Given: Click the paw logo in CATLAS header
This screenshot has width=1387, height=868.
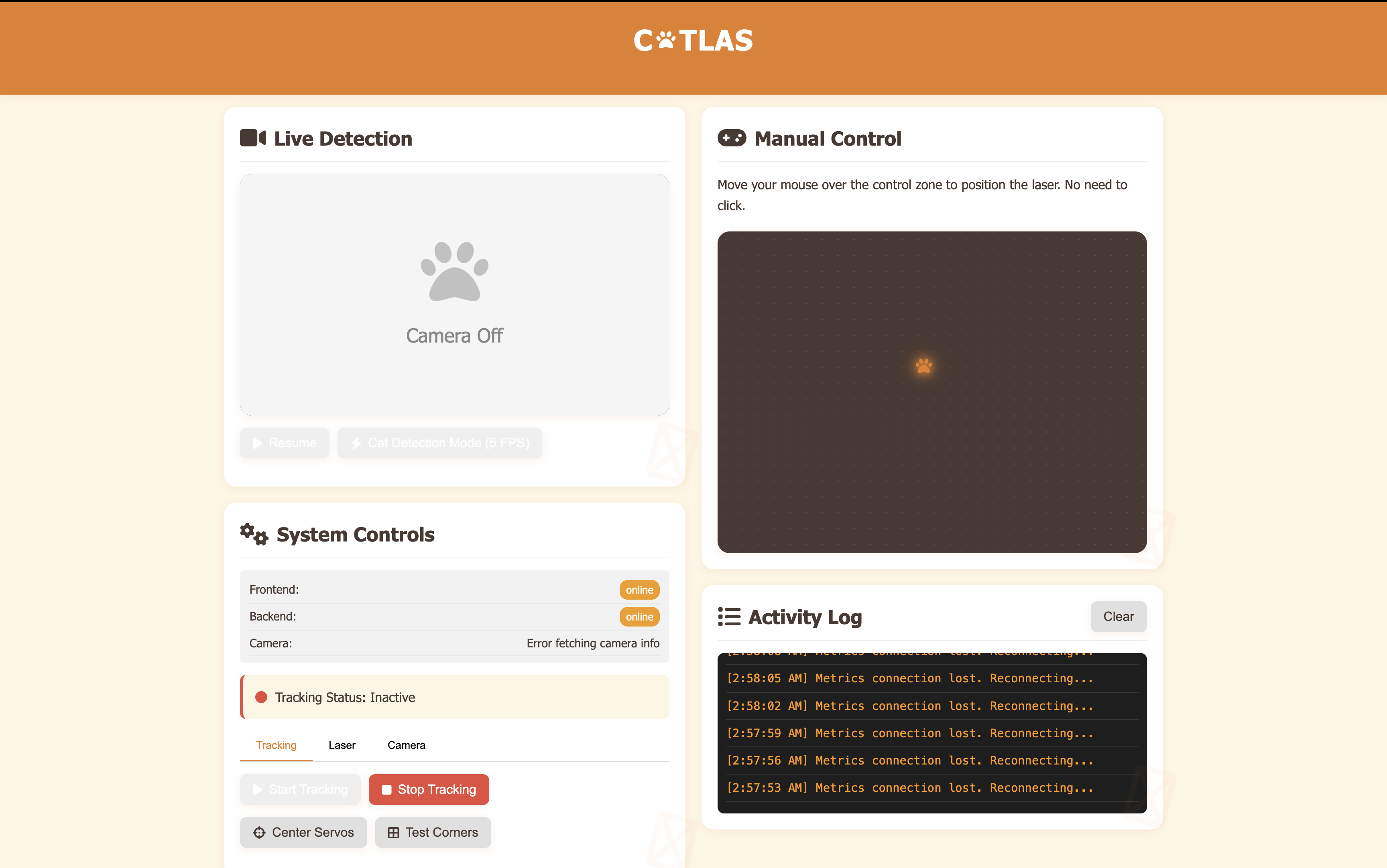Looking at the screenshot, I should [666, 40].
